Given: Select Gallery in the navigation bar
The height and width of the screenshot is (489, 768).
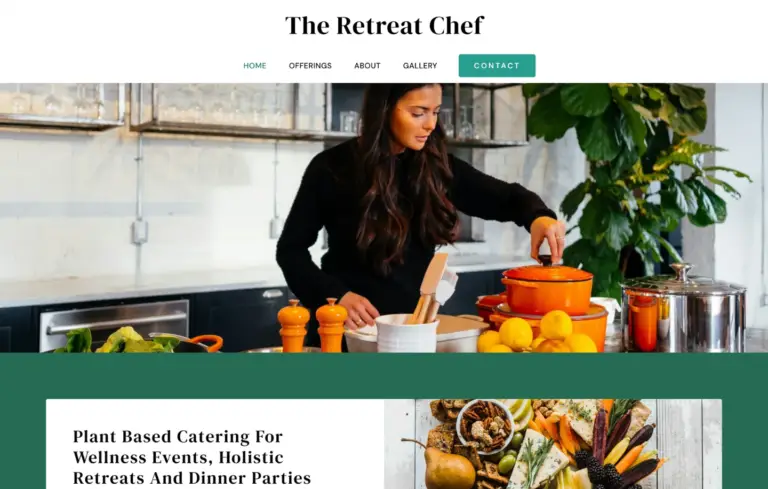Looking at the screenshot, I should click(x=420, y=66).
